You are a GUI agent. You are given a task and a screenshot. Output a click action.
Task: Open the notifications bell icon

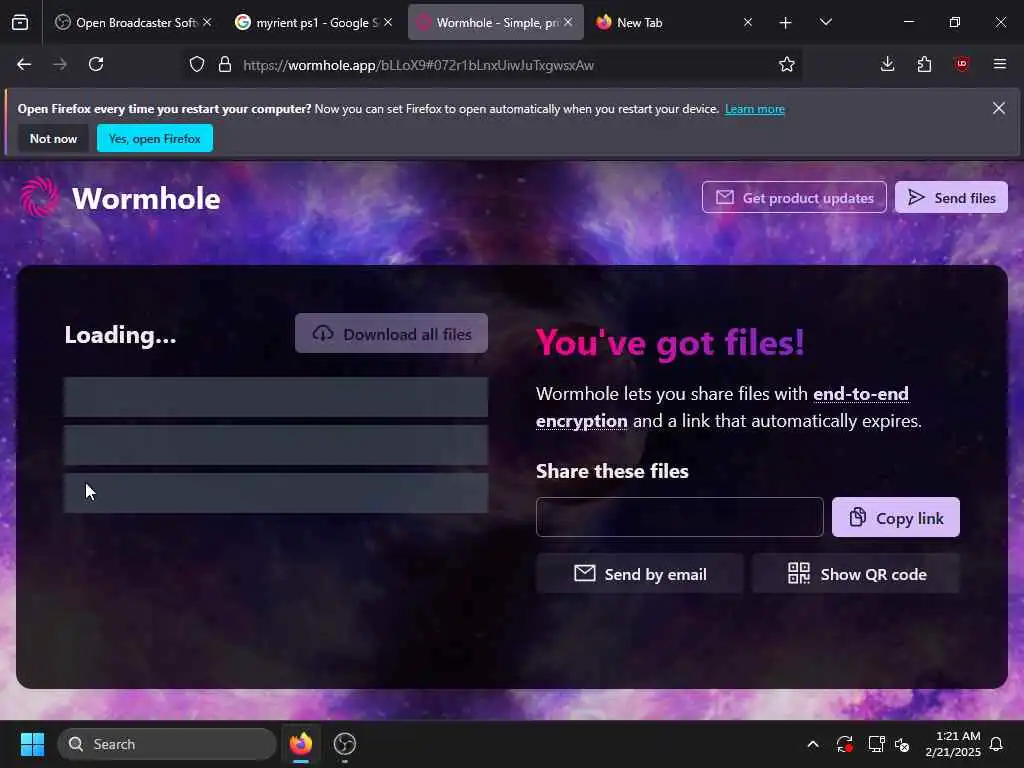[x=997, y=744]
